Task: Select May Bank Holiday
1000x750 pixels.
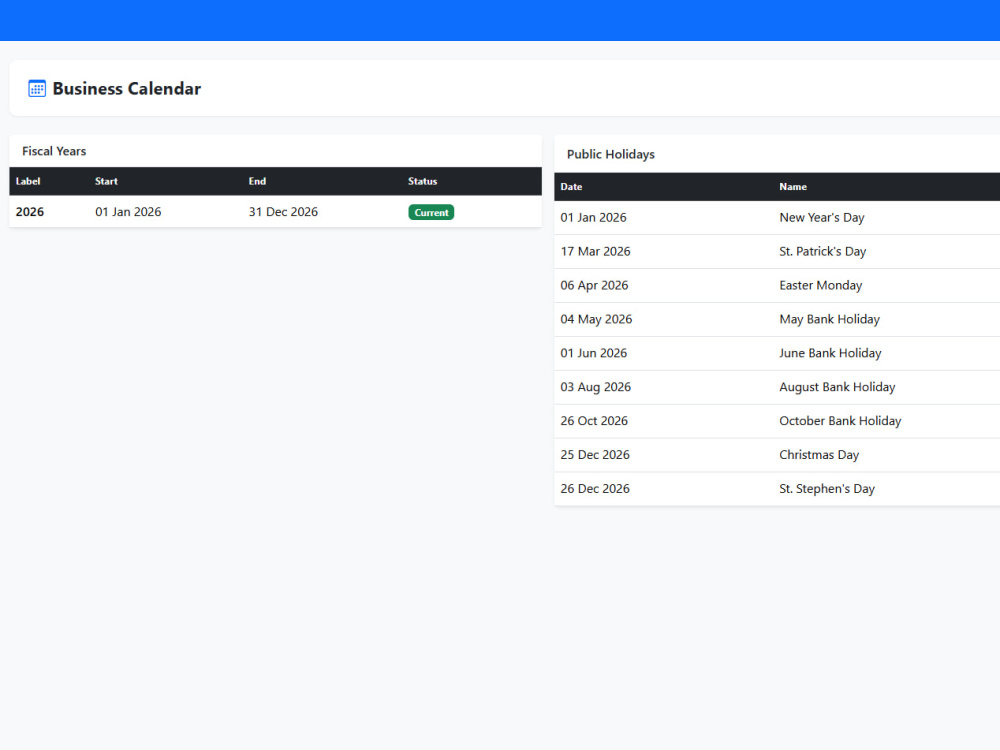Action: click(829, 319)
